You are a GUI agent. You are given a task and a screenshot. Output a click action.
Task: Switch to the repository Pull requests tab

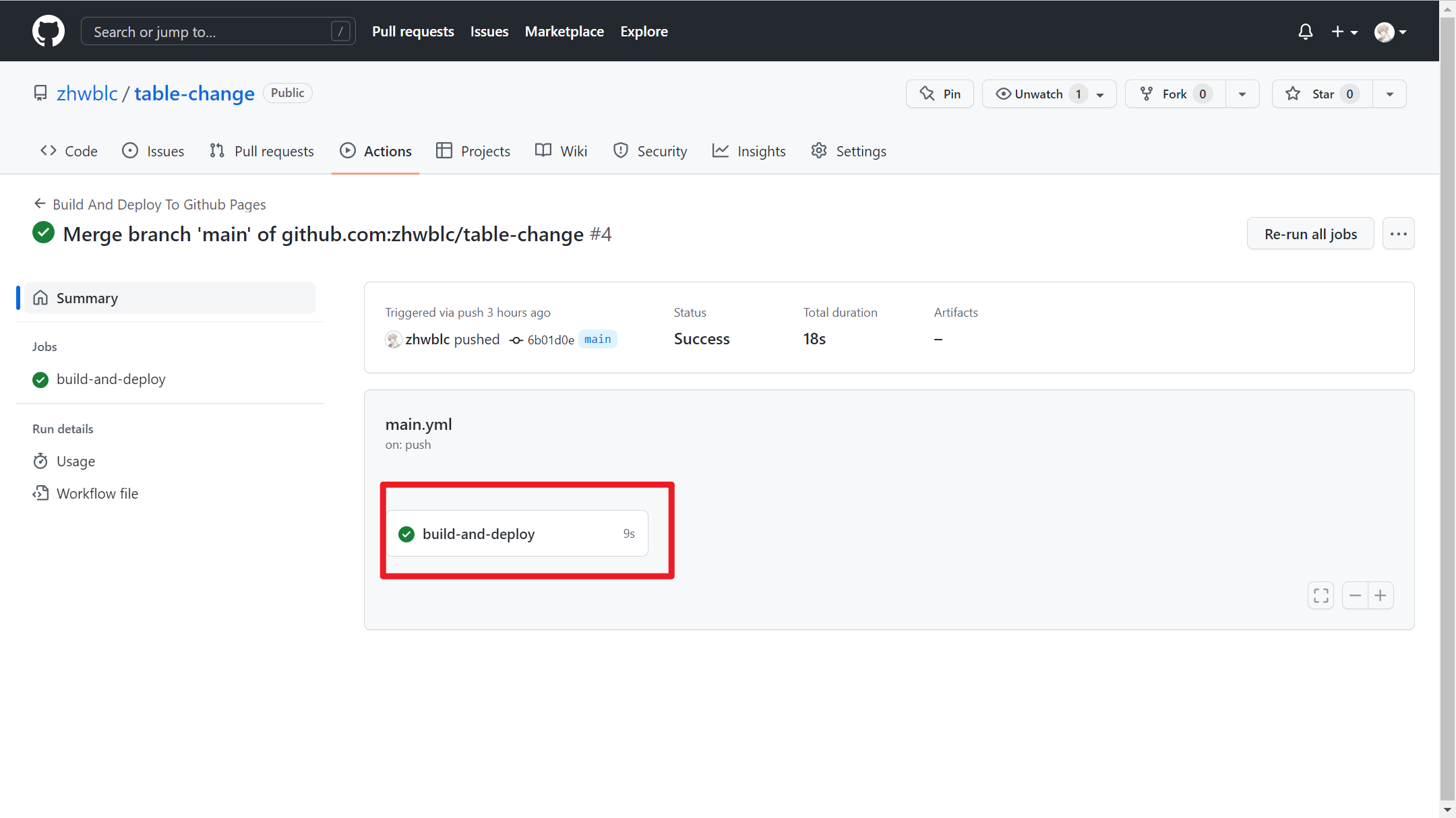(x=262, y=151)
